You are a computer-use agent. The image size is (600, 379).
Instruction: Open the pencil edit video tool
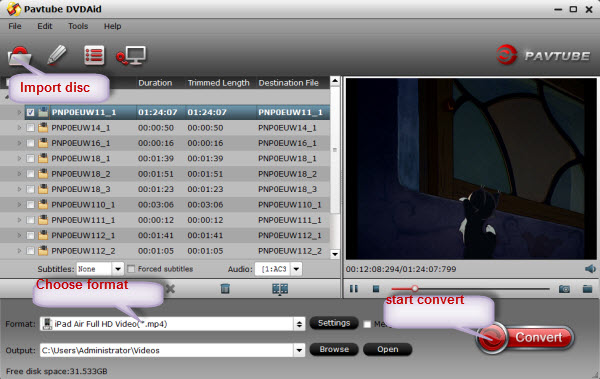tap(57, 55)
